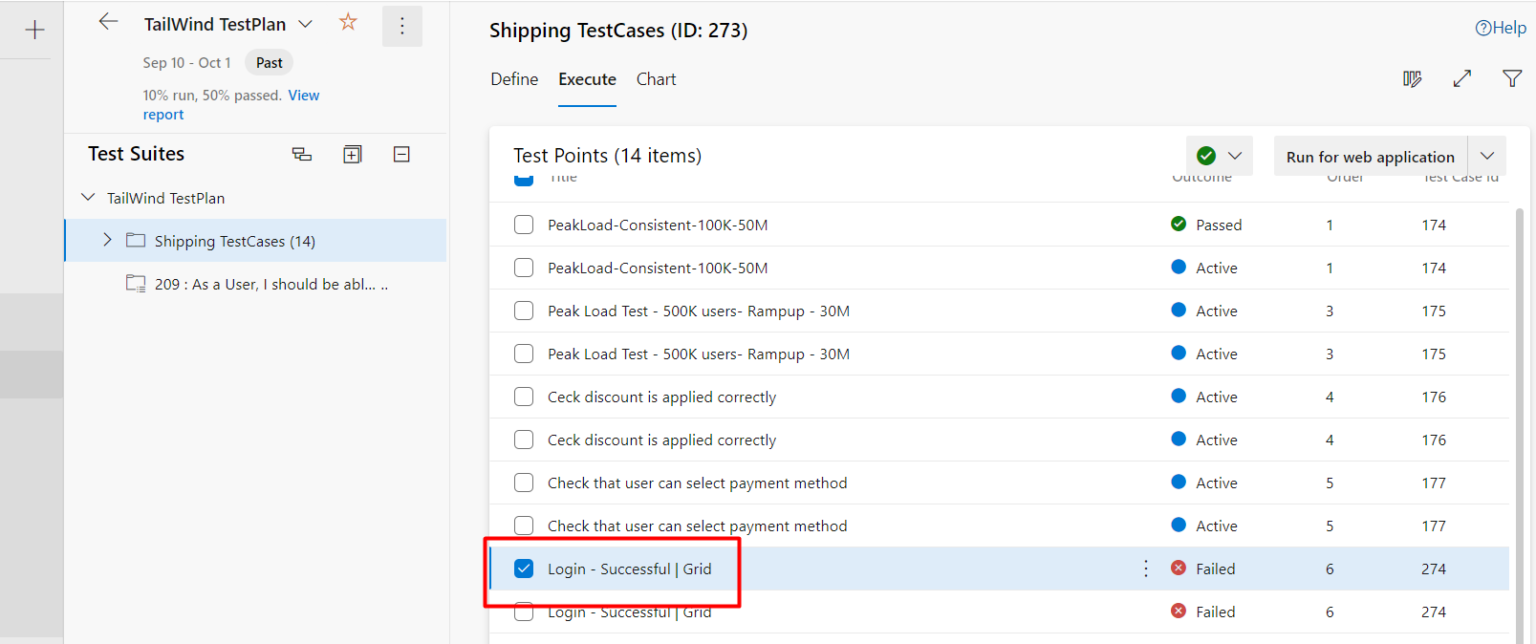Uncheck the selected Login - Successful Grid checkbox
1536x644 pixels.
(x=523, y=568)
